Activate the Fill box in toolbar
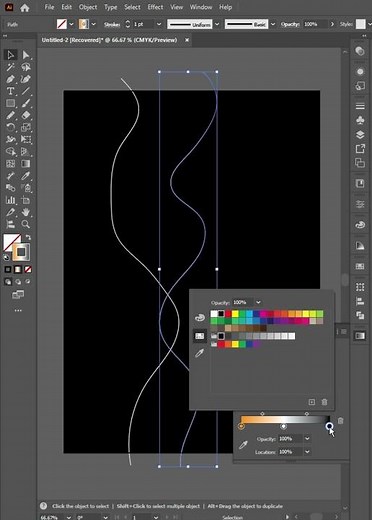 pyautogui.click(x=11, y=242)
